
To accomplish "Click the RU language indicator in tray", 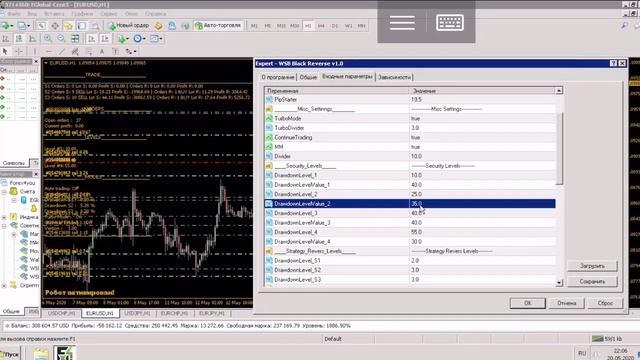I will pos(582,353).
